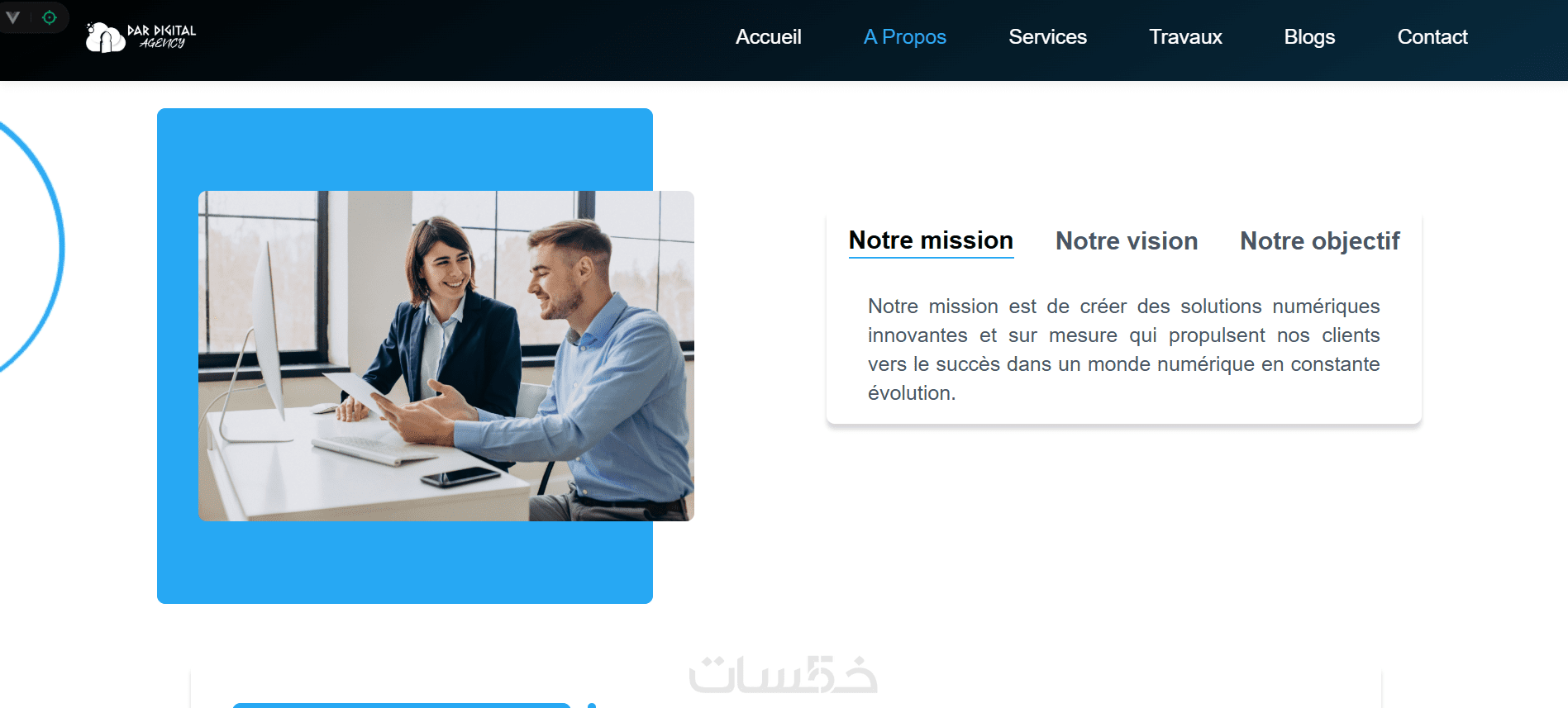
Task: Click the grey Arabic watermark logo
Action: 783,675
